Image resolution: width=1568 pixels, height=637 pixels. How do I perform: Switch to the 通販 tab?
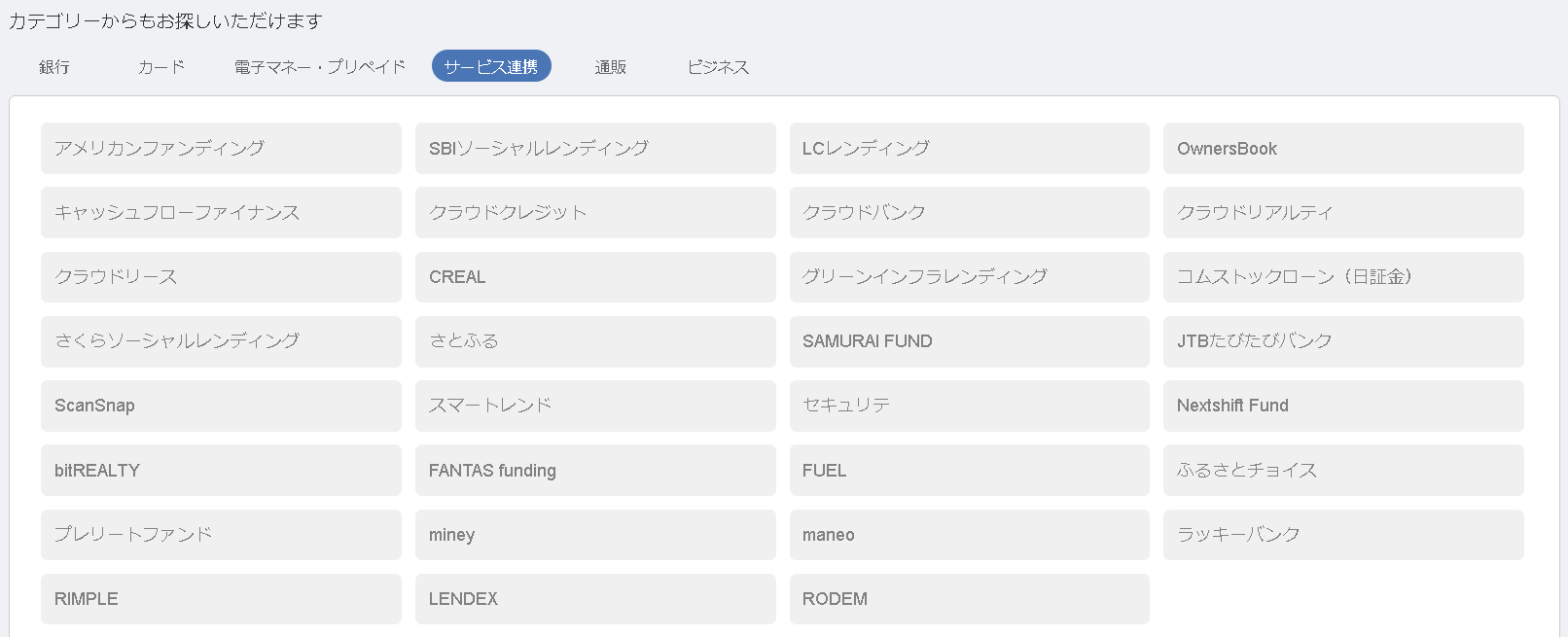(x=611, y=67)
